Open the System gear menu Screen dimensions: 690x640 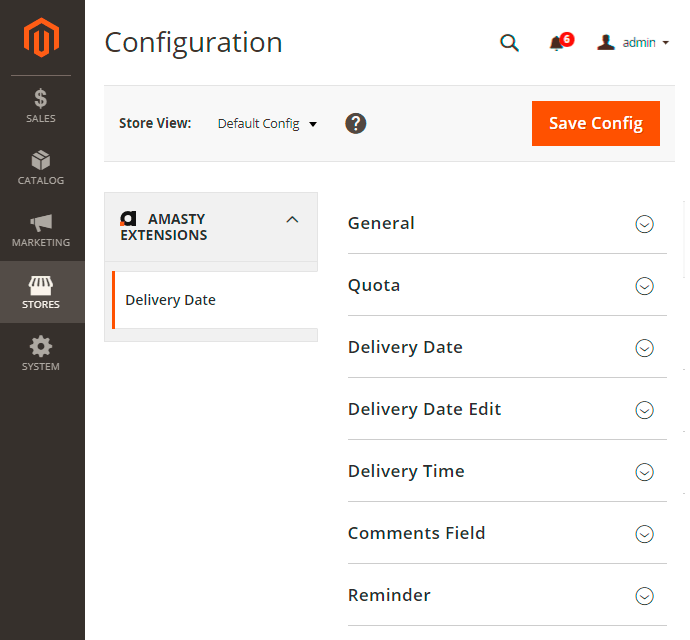pyautogui.click(x=42, y=354)
